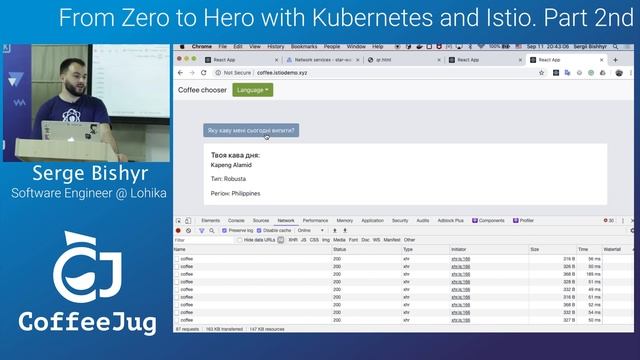
Task: Click the blue coffee question button
Action: 251,131
